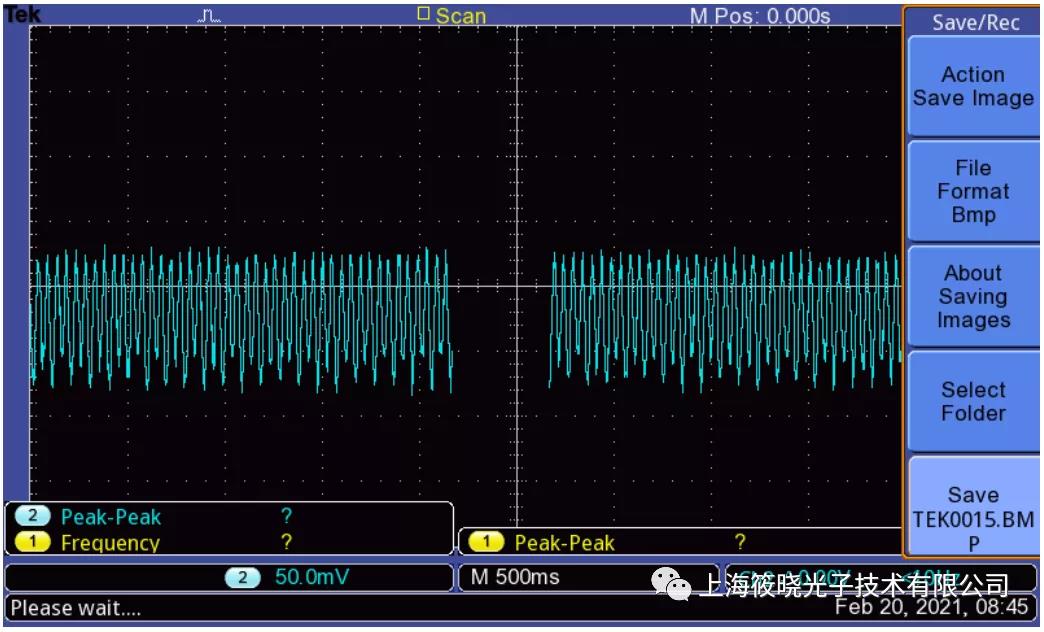Image resolution: width=1044 pixels, height=632 pixels.
Task: Save file TEK0015.BMP
Action: click(x=972, y=507)
